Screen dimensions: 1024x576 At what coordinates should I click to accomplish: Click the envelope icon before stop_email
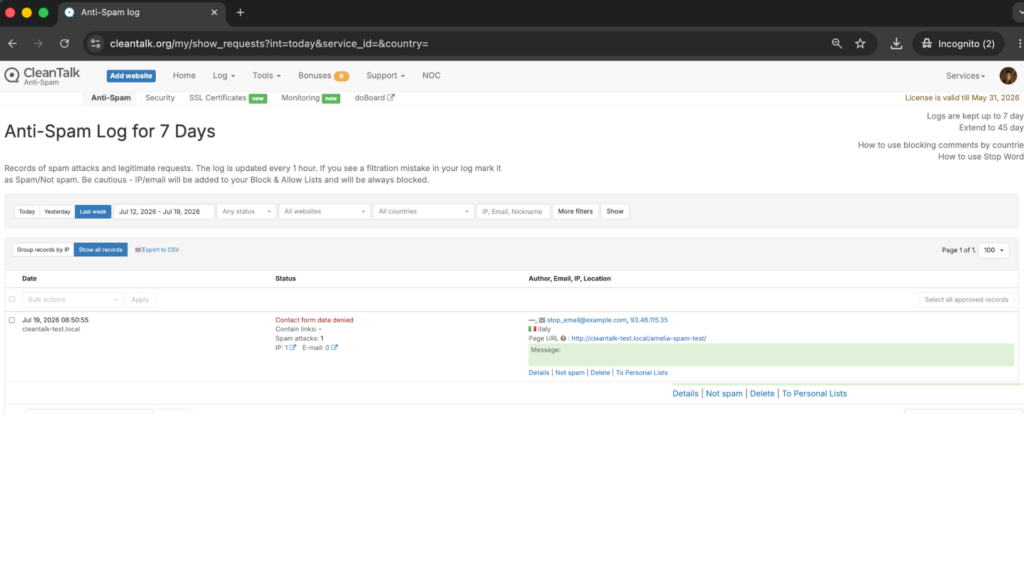(542, 320)
